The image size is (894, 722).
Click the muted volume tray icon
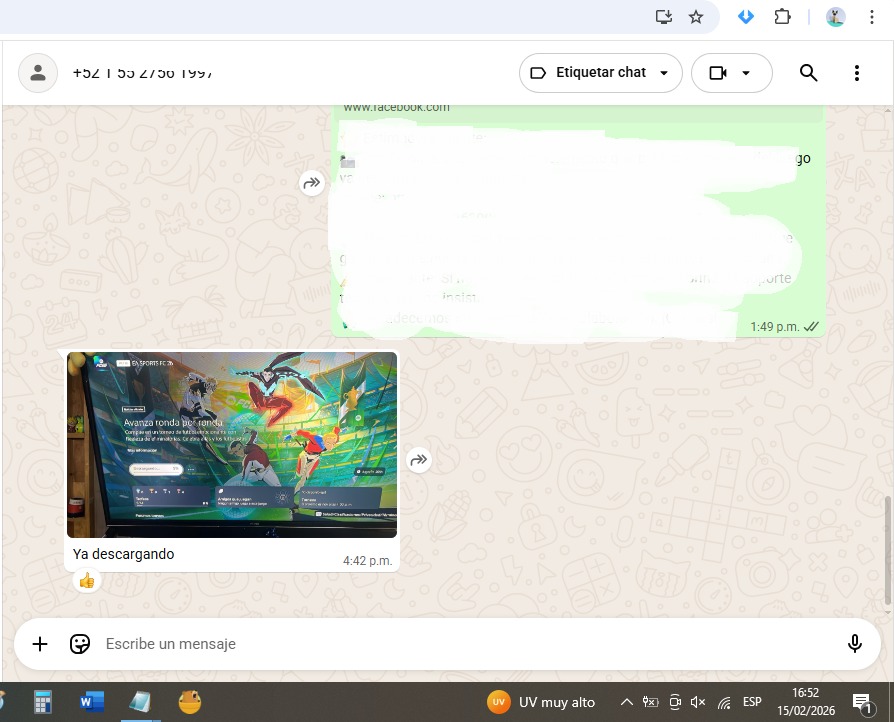[x=698, y=702]
